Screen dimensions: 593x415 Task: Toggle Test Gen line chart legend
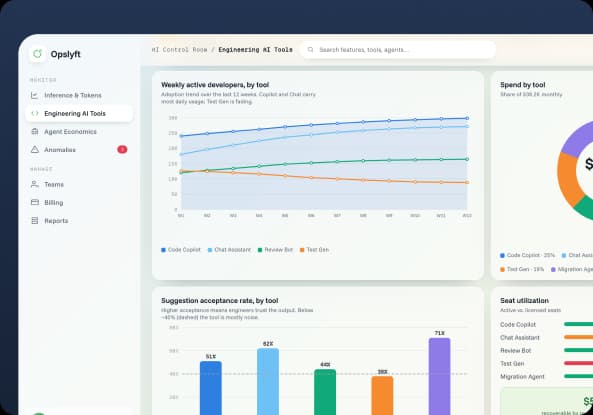(x=314, y=250)
